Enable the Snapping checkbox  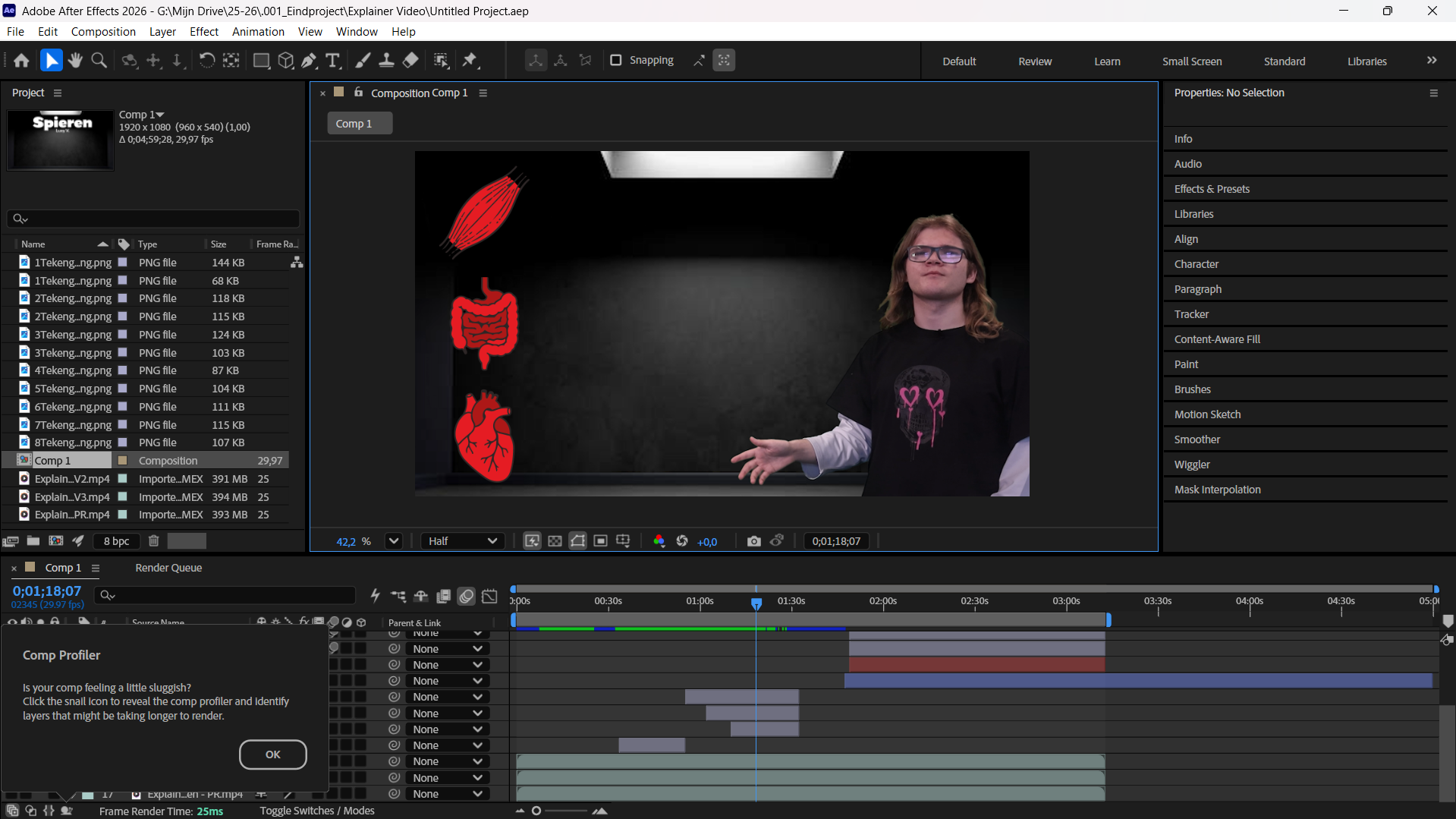point(616,61)
